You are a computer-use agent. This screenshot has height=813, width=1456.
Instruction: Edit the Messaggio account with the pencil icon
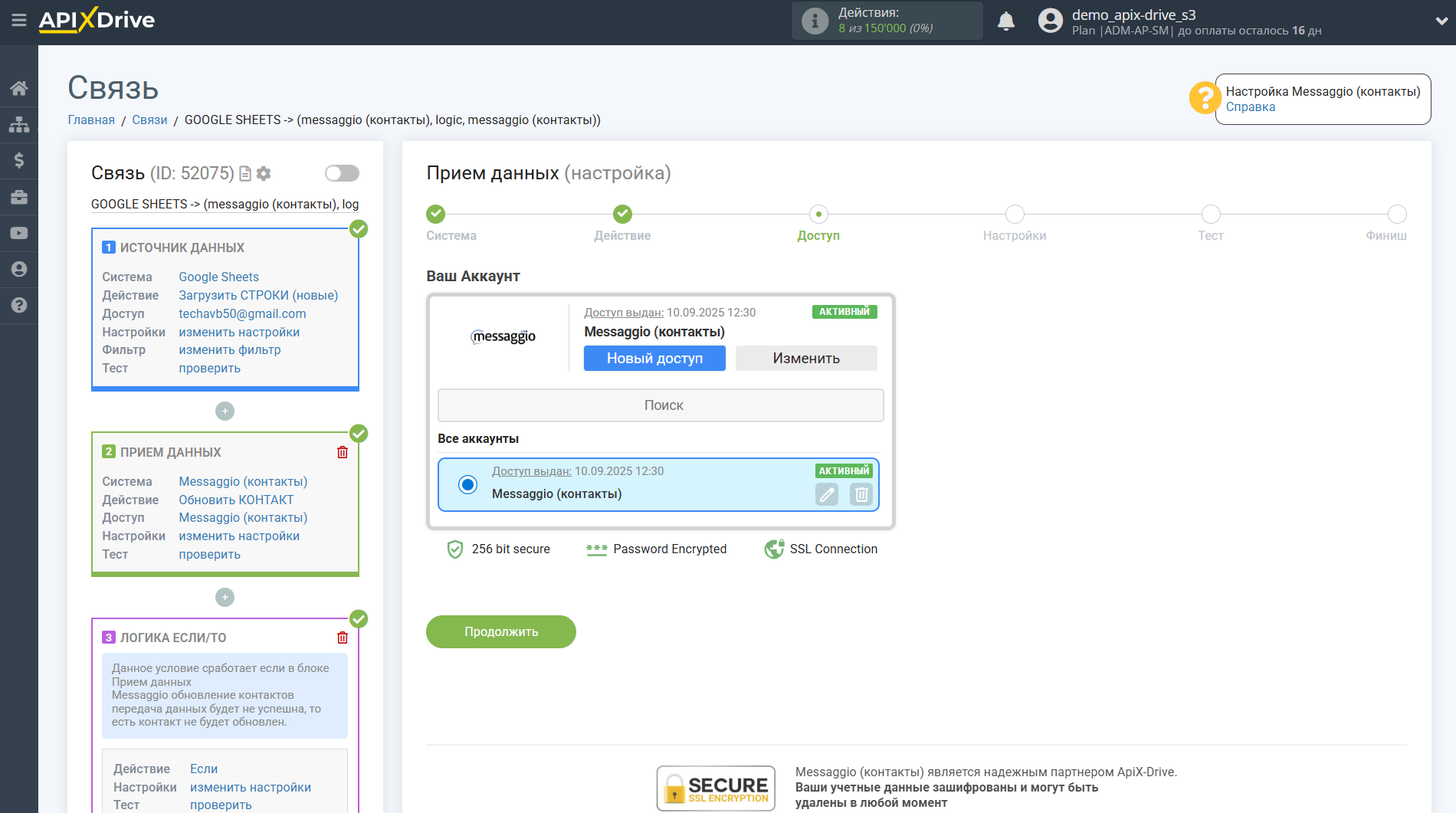pos(827,495)
